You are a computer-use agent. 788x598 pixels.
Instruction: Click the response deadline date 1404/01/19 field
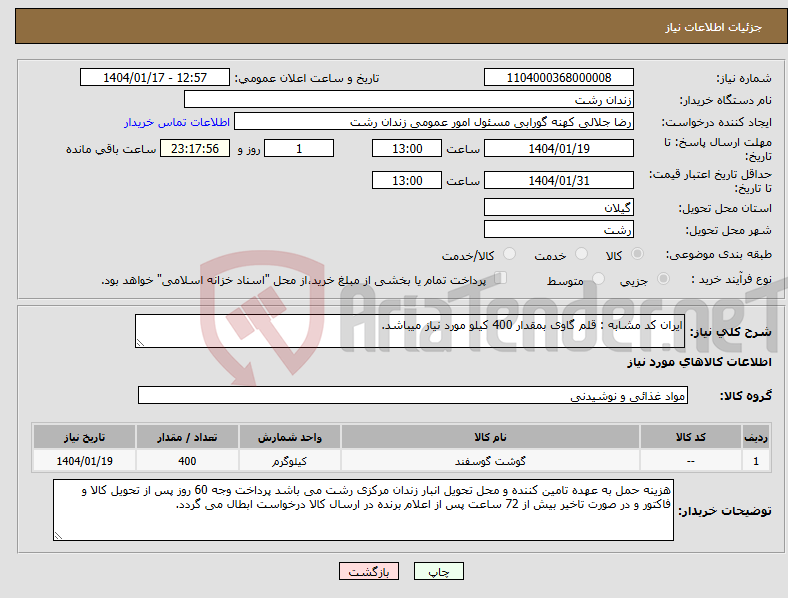(559, 149)
